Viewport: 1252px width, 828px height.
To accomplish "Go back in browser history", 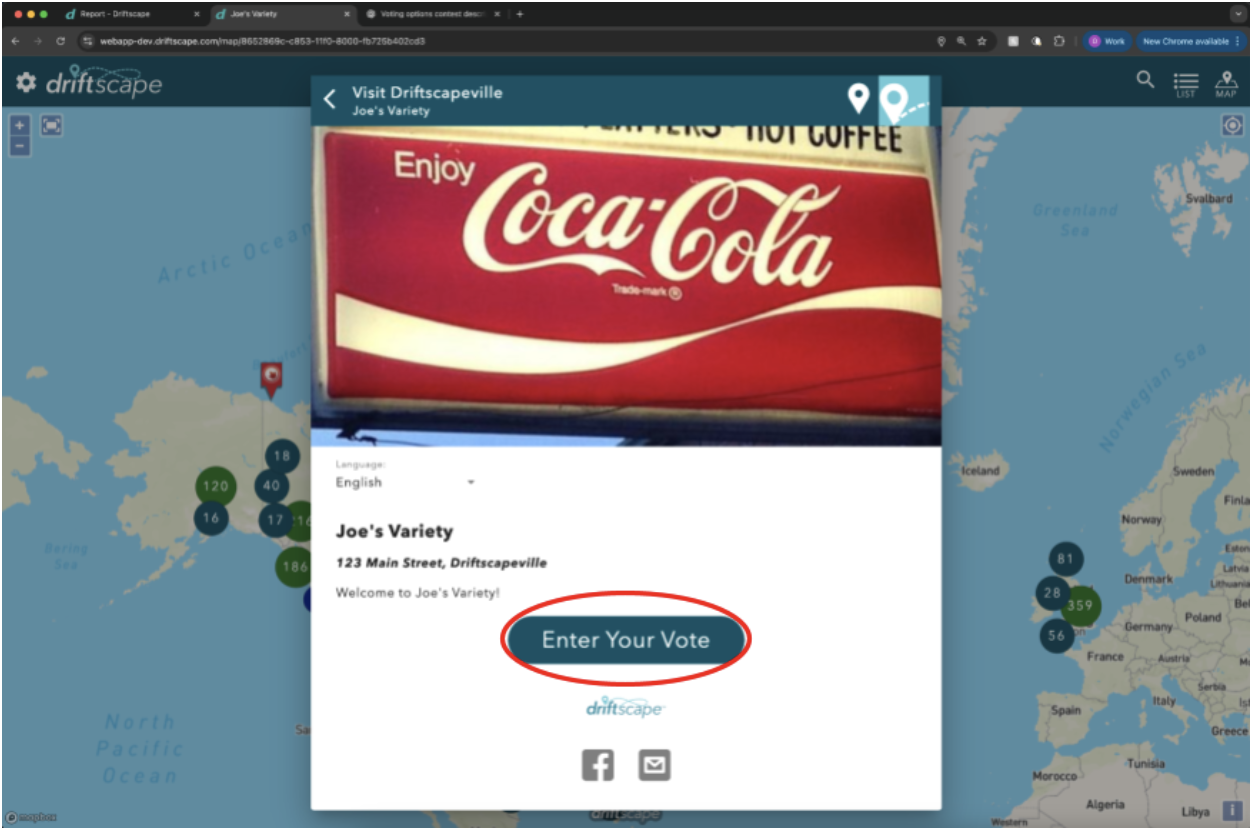I will coord(15,41).
